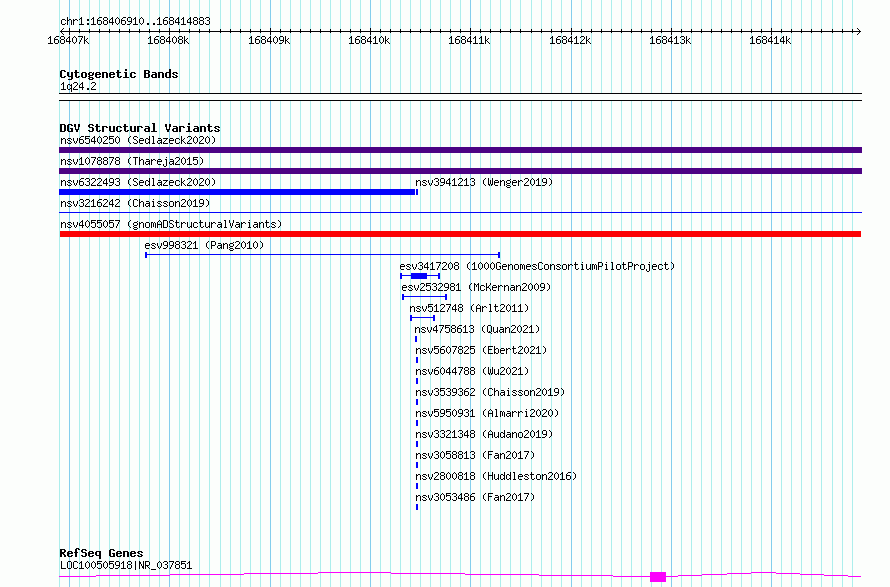Click the nsv6540250 (Sedlazeck2020) variant label

(138, 140)
